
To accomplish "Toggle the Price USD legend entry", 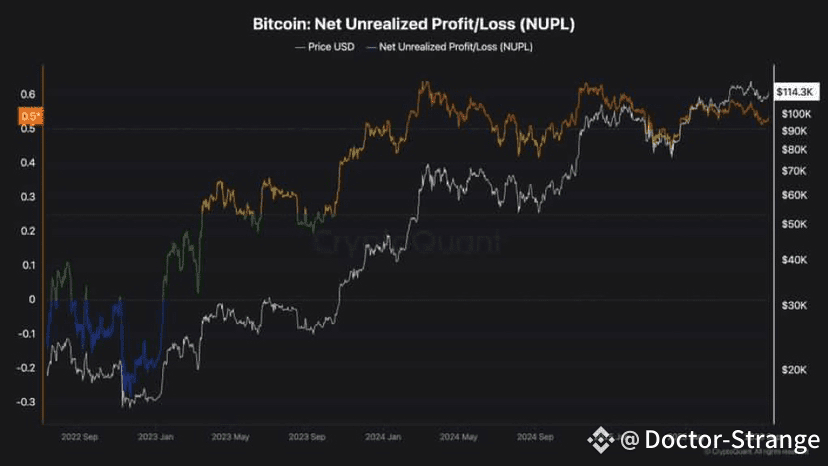I will click(x=325, y=47).
